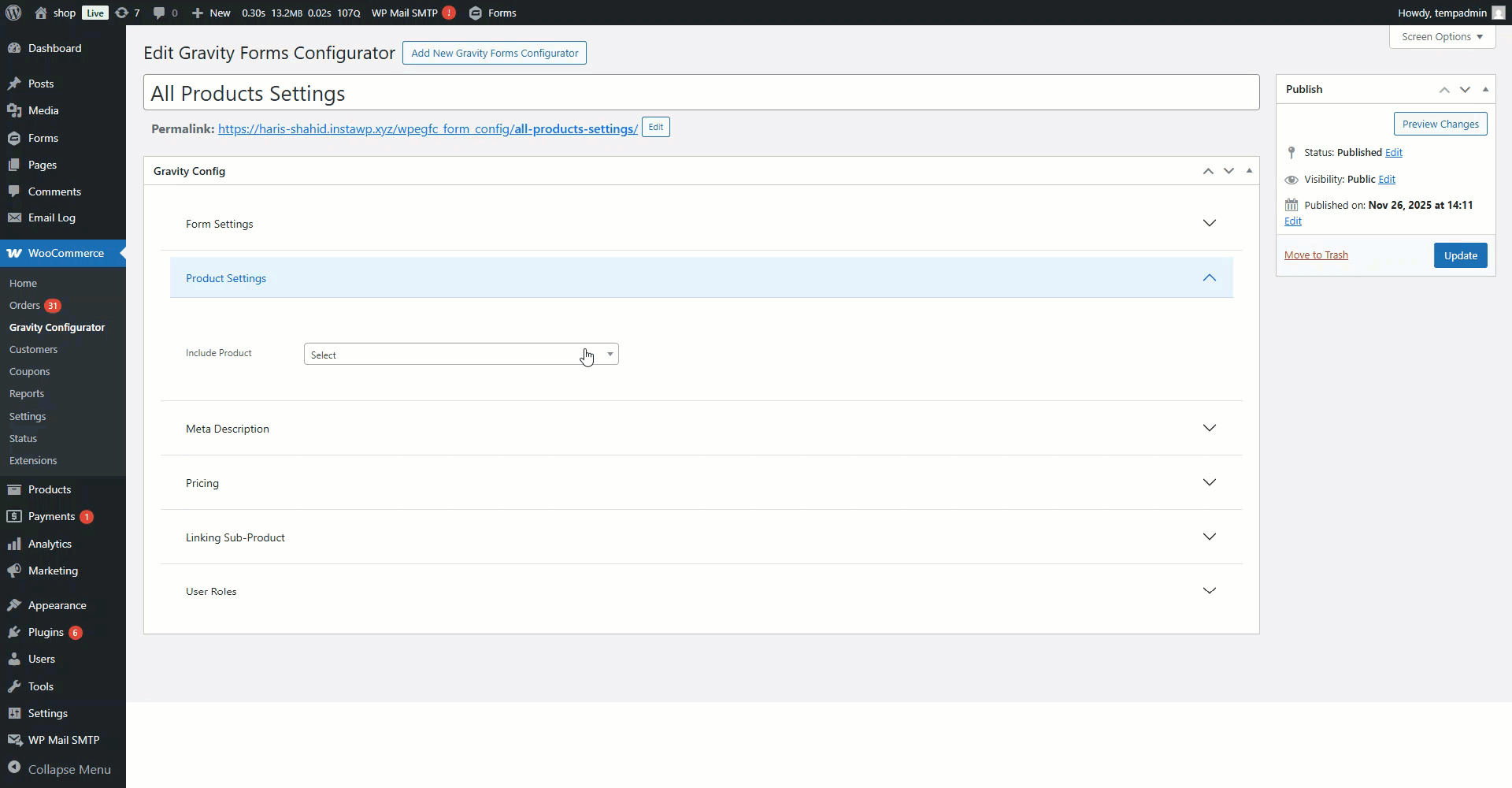Click the Tools wrench icon

click(x=14, y=686)
